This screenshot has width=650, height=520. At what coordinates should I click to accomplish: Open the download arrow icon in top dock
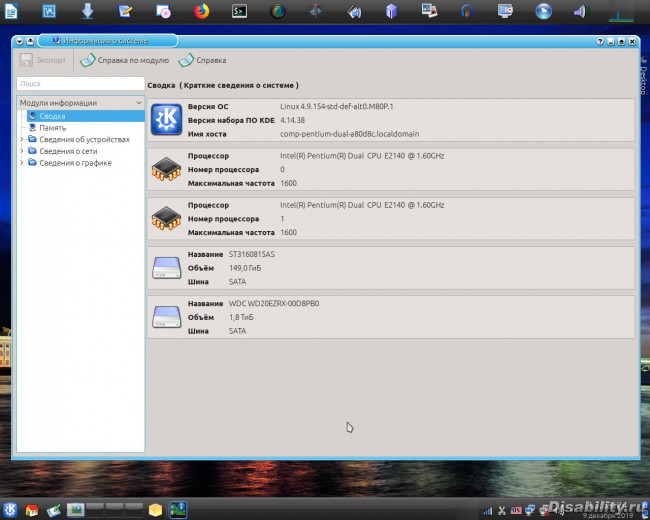(x=87, y=12)
